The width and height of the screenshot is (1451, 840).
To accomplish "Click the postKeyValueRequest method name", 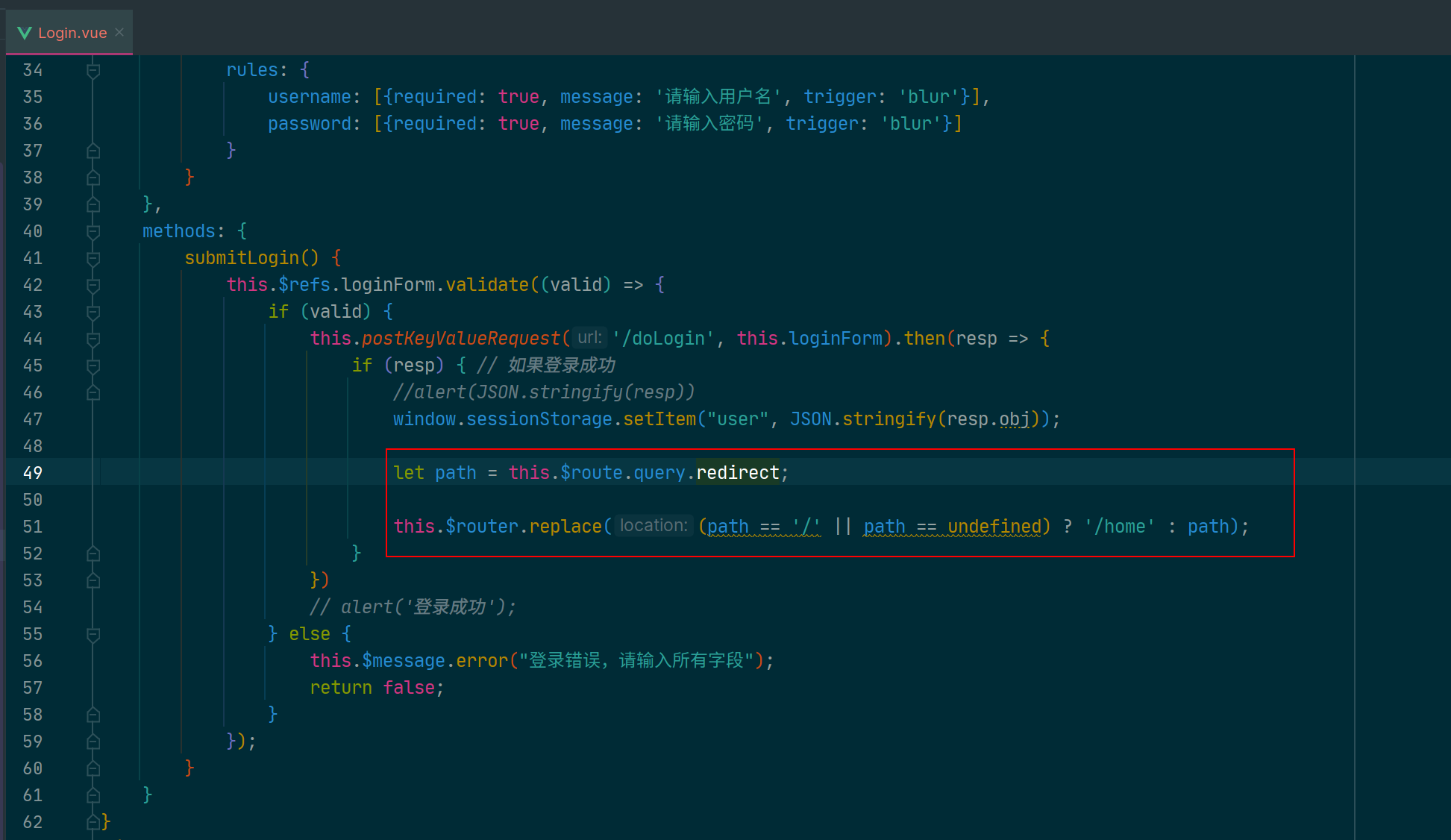I will pos(460,339).
